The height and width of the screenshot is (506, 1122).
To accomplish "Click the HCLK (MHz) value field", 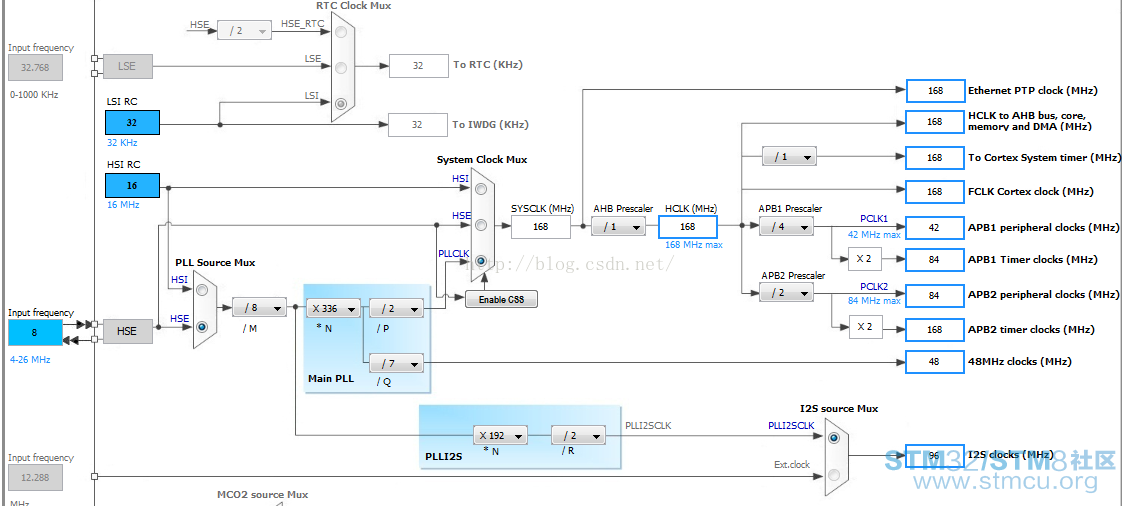I will click(x=688, y=227).
